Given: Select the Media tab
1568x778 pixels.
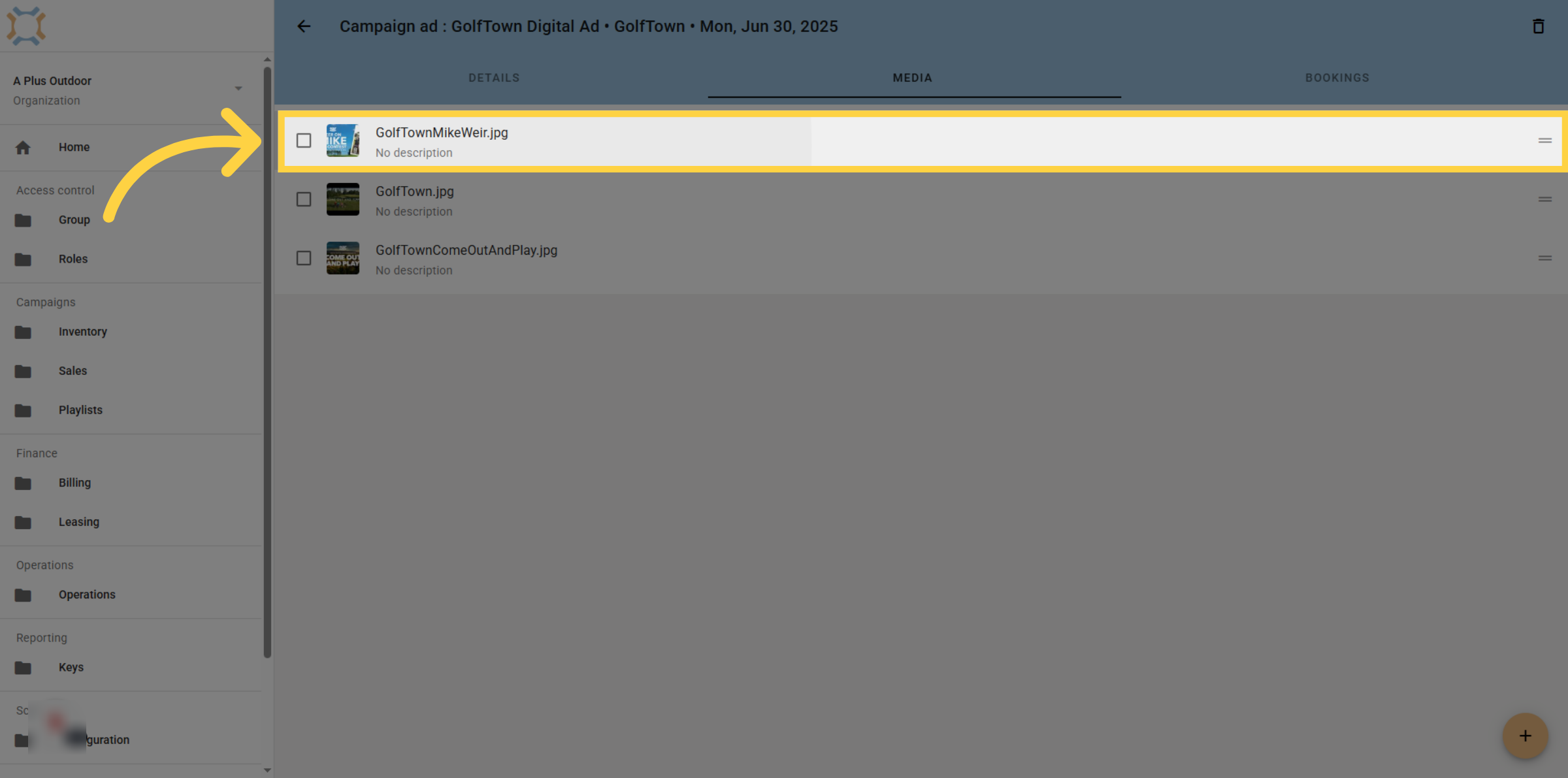Looking at the screenshot, I should point(913,78).
